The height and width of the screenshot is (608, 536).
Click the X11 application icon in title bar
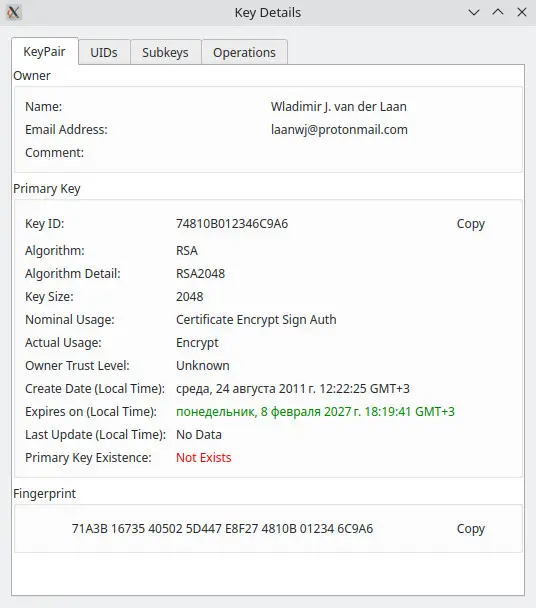[x=14, y=12]
